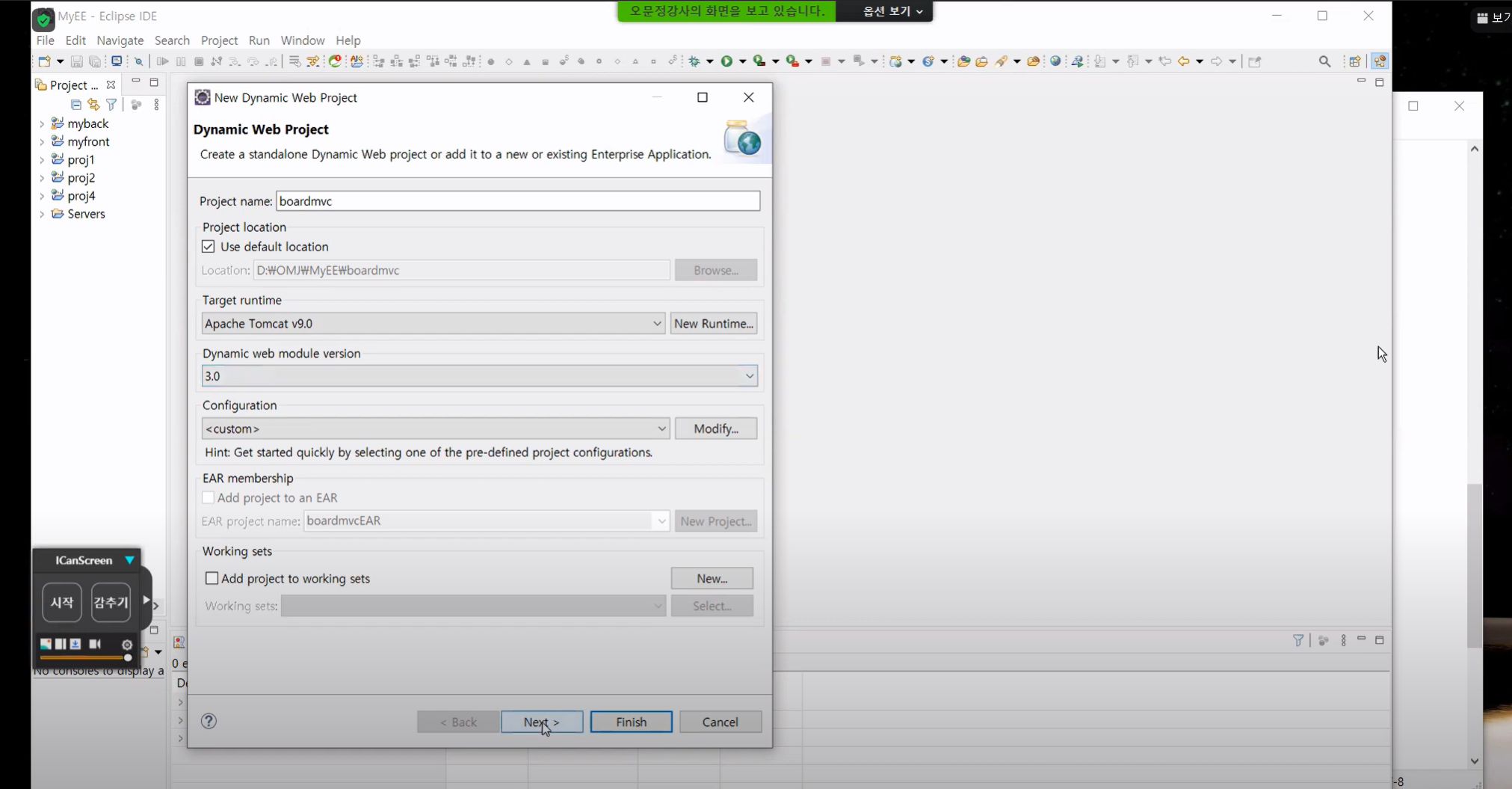Screen dimensions: 1512x789
Task: Click the New Runtime... button
Action: [714, 324]
